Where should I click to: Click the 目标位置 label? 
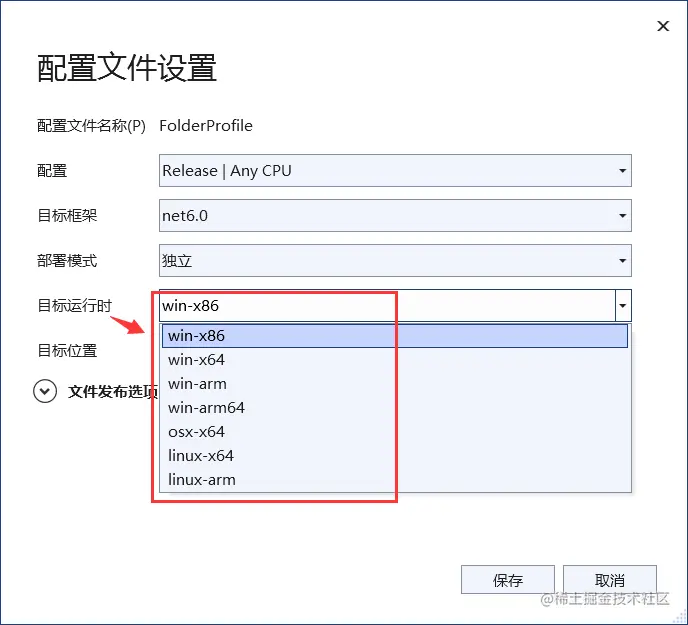coord(67,351)
